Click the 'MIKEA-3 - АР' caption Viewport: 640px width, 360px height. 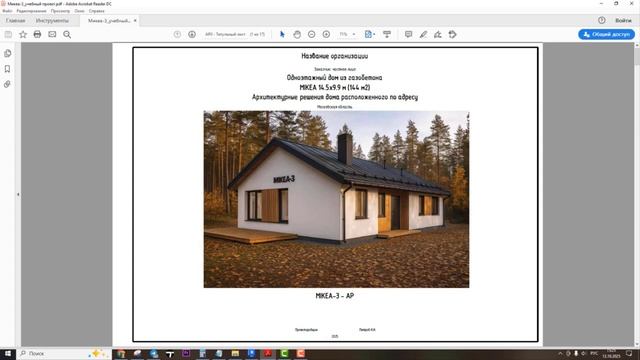pos(335,296)
